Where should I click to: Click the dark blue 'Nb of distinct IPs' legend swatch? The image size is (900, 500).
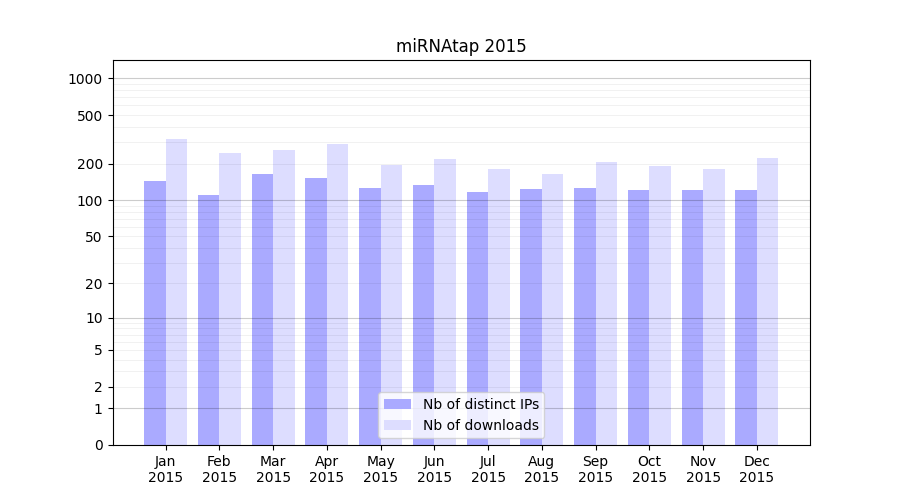[397, 404]
